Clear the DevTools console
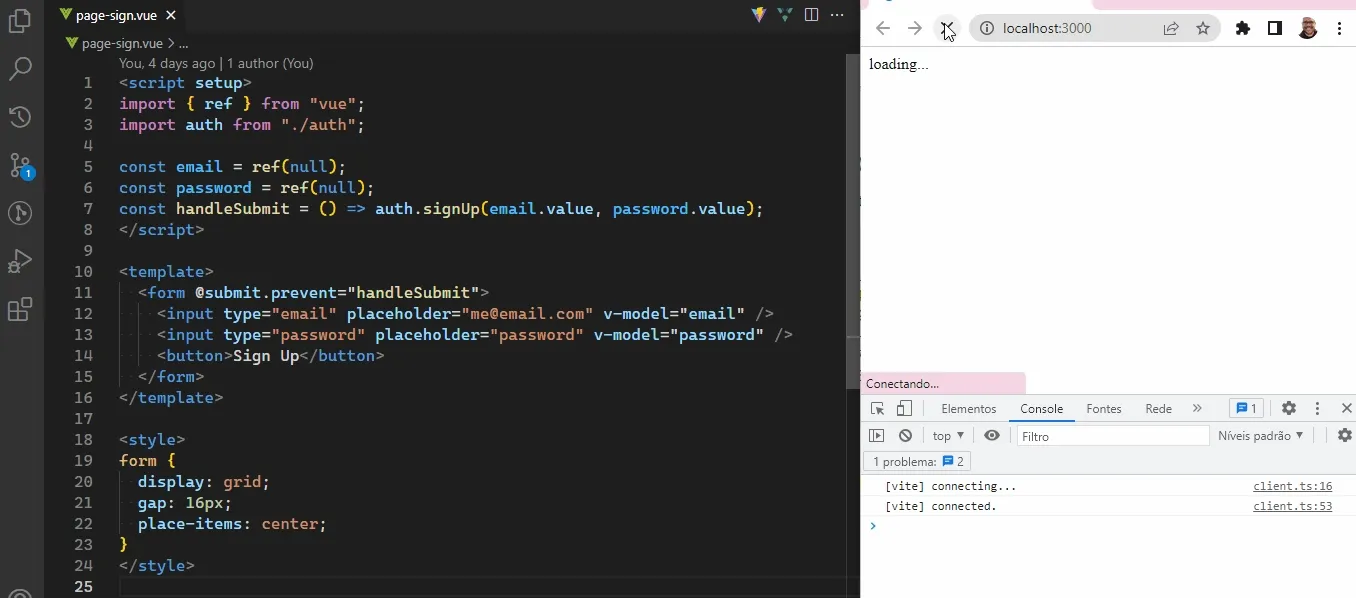This screenshot has width=1356, height=598. (905, 435)
